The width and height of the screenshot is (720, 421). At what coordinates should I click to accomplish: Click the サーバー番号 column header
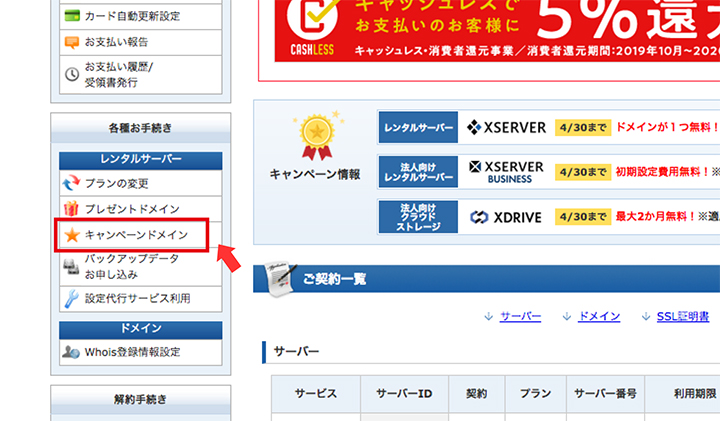tap(605, 394)
